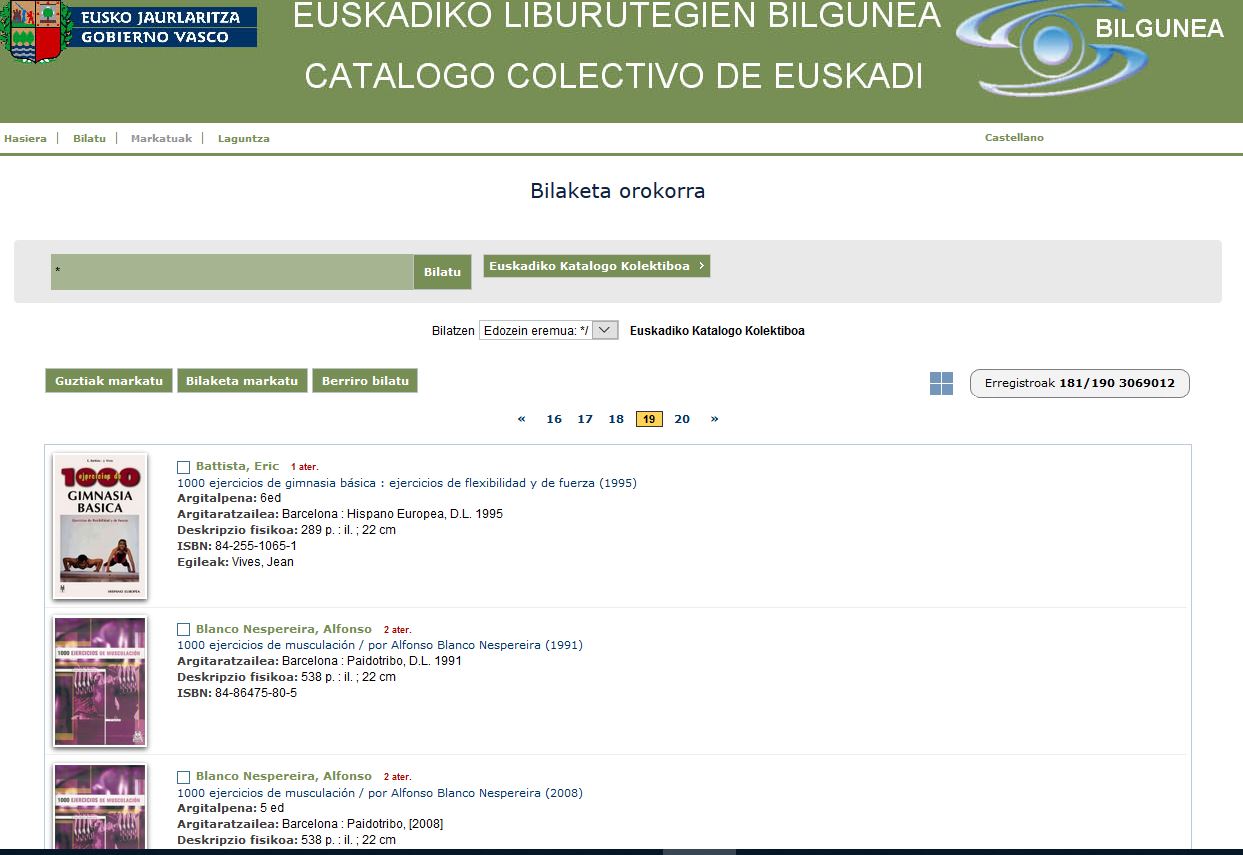
Task: Open the Edozein eremua field dropdown
Action: [548, 331]
